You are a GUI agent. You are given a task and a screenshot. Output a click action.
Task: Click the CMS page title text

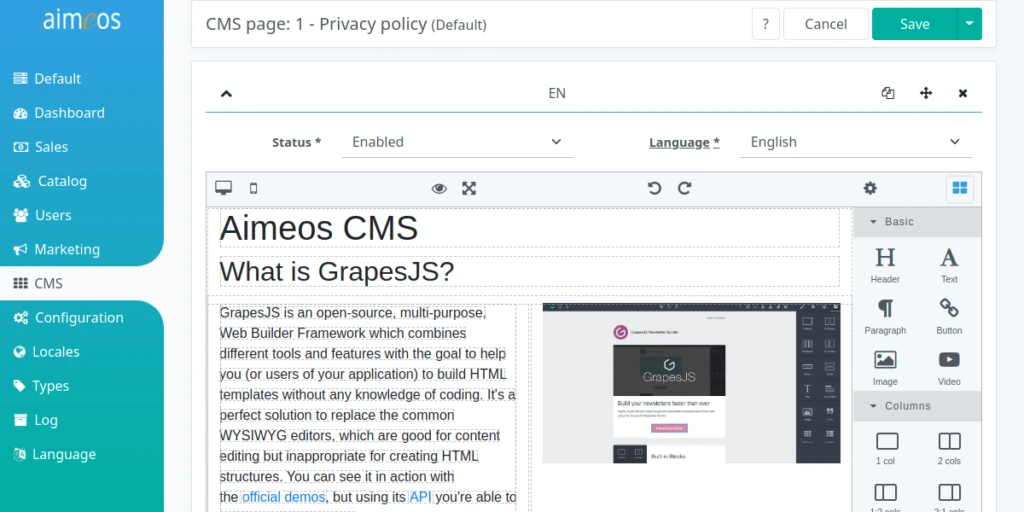(346, 25)
